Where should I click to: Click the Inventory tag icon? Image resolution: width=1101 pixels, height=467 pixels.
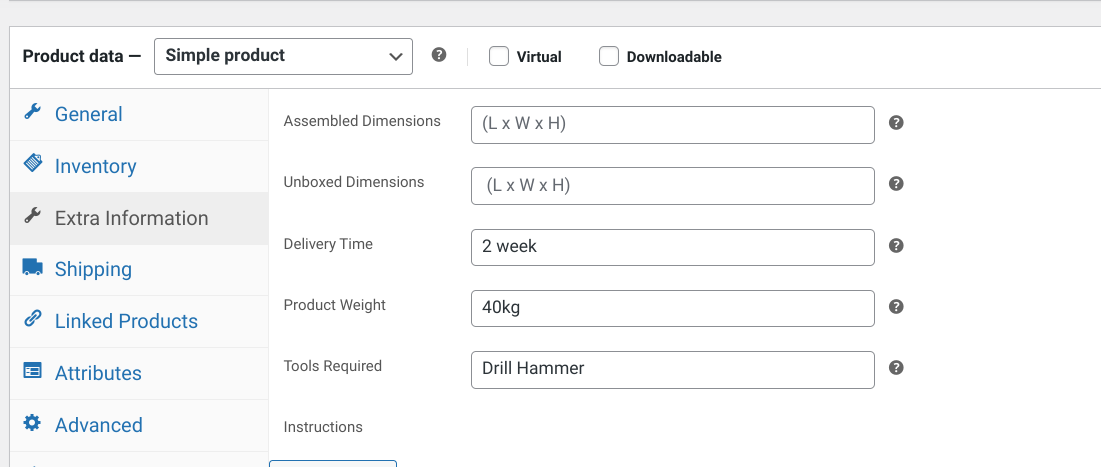tap(32, 165)
